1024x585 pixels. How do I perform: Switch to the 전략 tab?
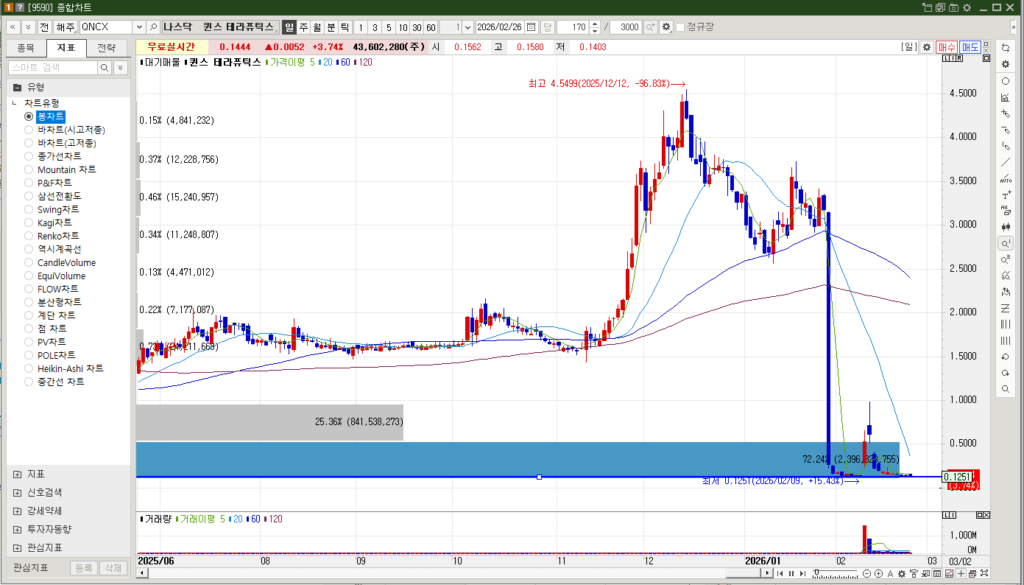click(x=106, y=47)
